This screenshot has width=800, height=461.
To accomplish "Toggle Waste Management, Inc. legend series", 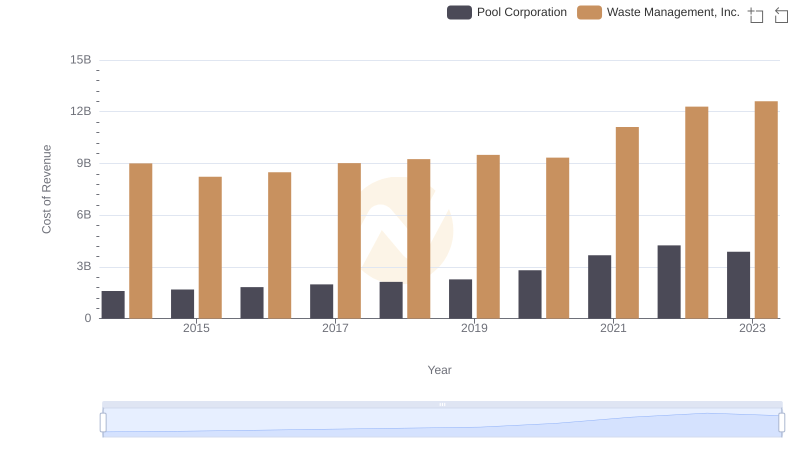I will 658,12.
